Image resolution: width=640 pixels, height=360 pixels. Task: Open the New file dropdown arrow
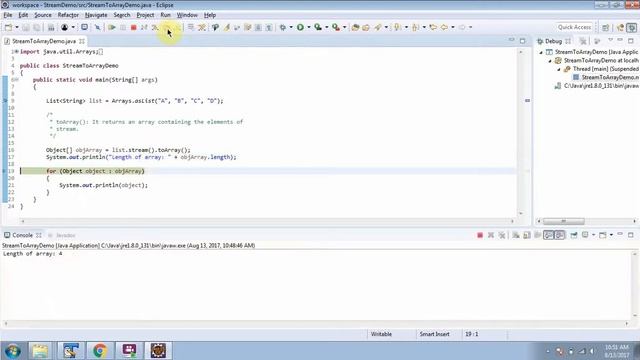click(x=17, y=27)
